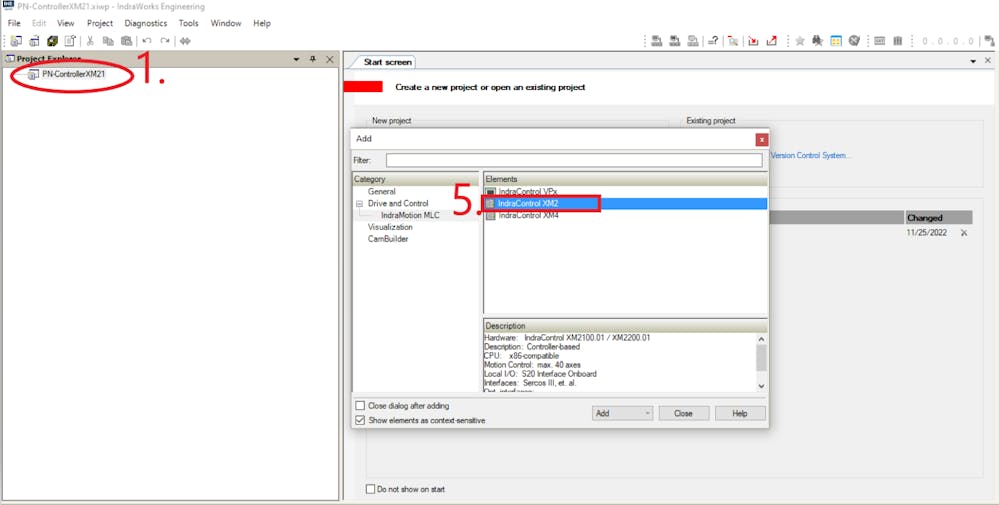Click the Paste clipboard icon

coord(126,41)
